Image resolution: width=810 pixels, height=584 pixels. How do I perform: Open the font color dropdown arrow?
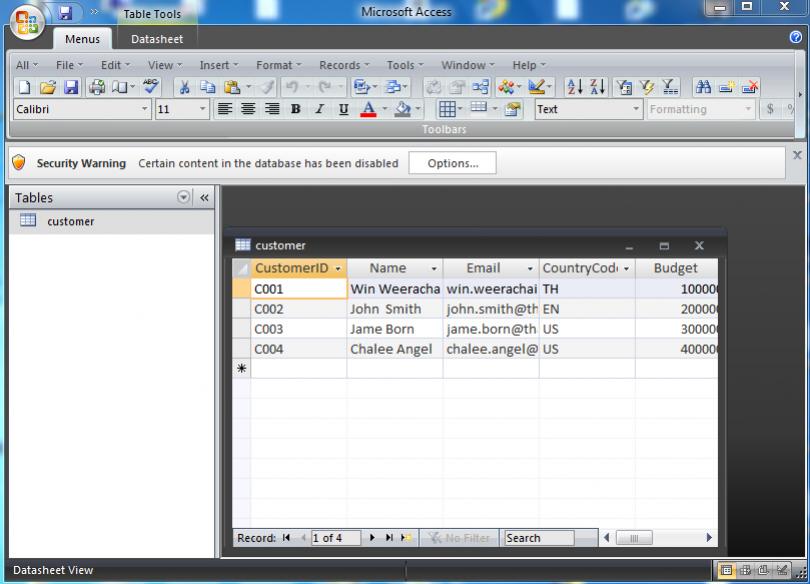pos(385,109)
